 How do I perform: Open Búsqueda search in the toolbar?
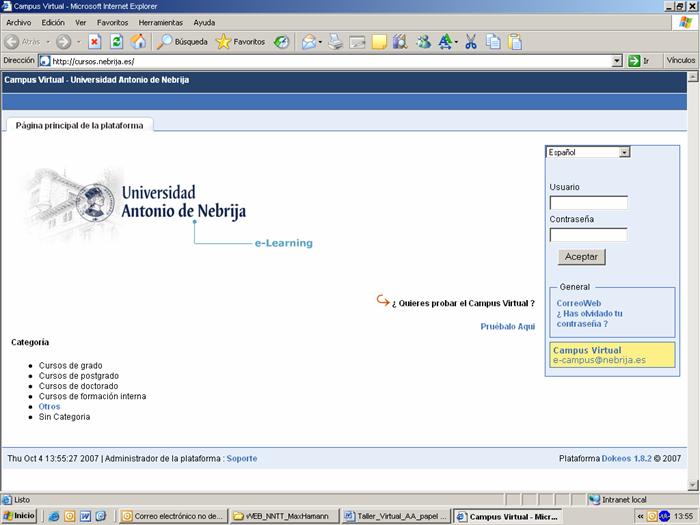pyautogui.click(x=182, y=42)
